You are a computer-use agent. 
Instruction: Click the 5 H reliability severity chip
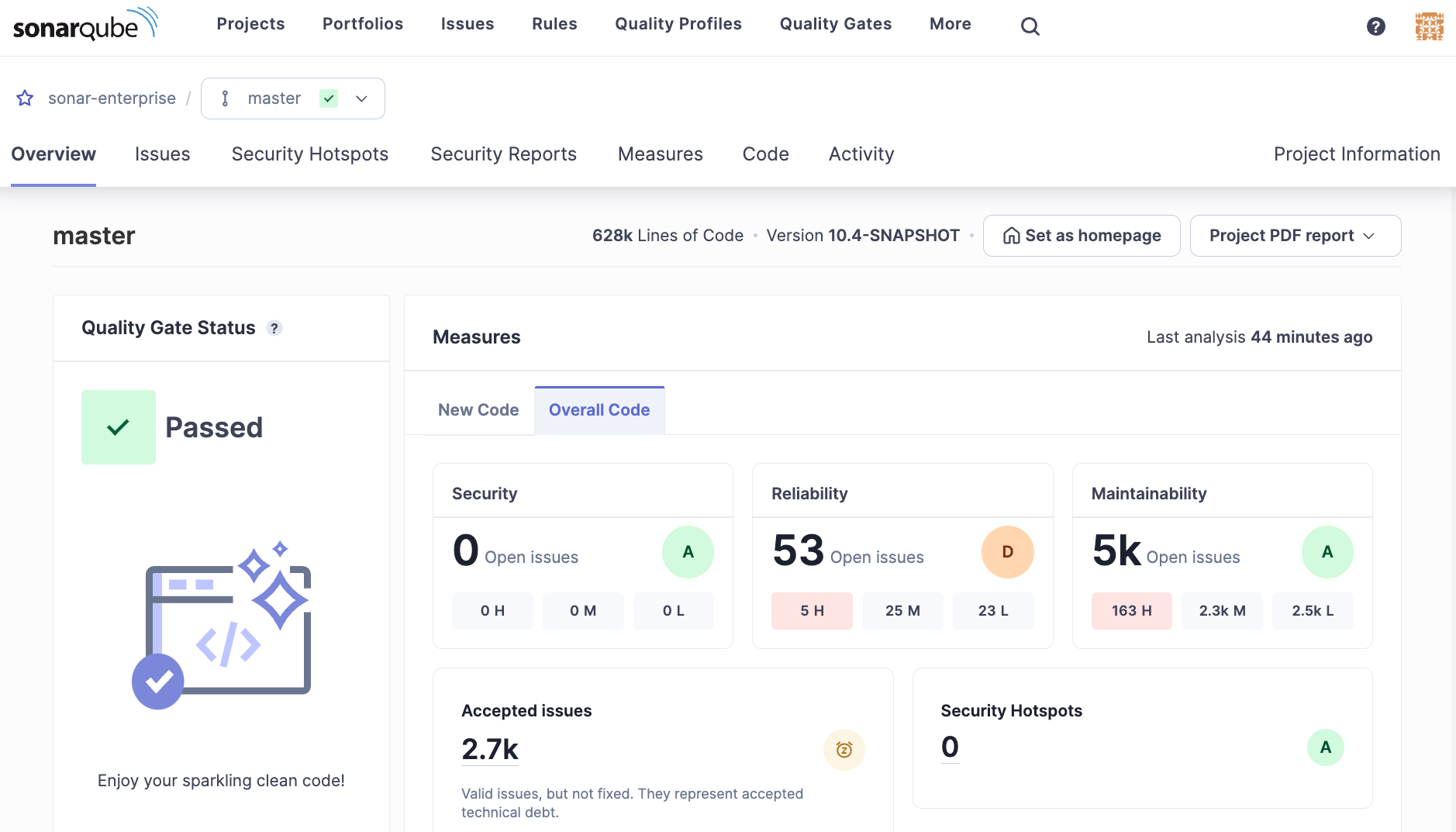pyautogui.click(x=812, y=611)
